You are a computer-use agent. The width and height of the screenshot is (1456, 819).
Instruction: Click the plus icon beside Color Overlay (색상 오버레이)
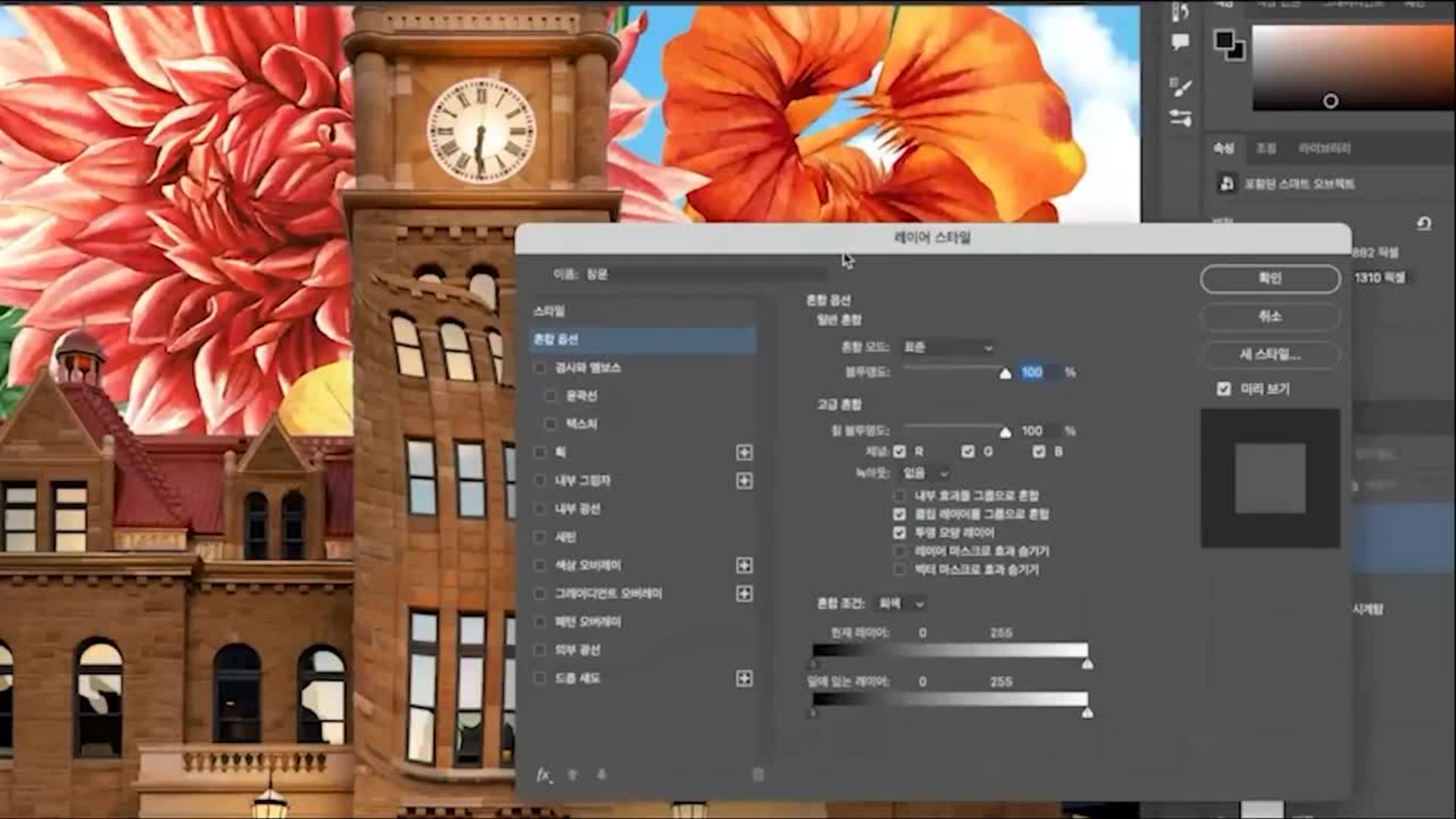click(x=744, y=566)
